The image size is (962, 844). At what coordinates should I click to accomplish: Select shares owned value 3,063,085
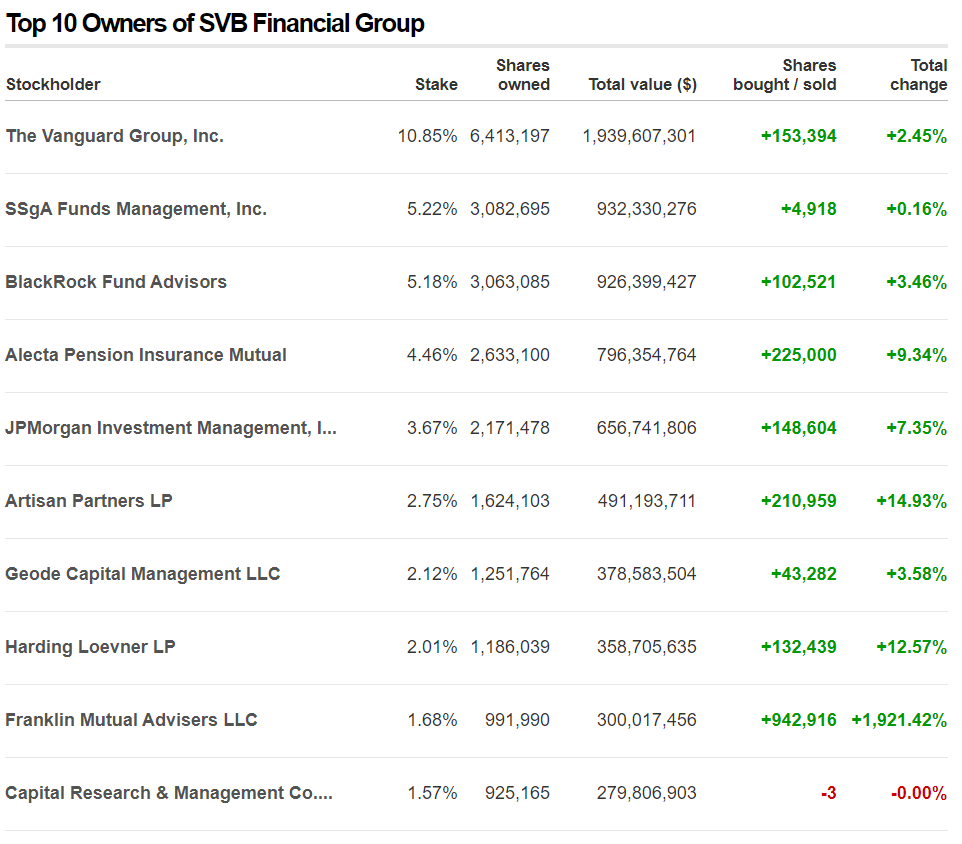click(510, 282)
